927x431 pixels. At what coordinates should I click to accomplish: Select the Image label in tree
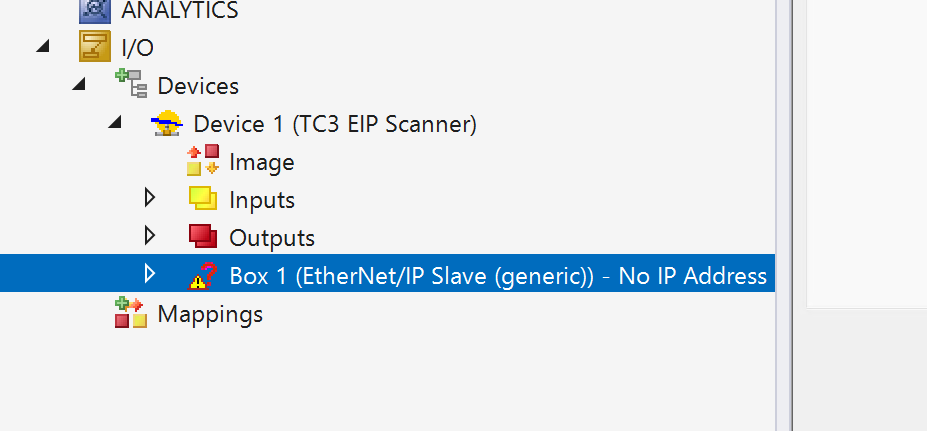261,162
